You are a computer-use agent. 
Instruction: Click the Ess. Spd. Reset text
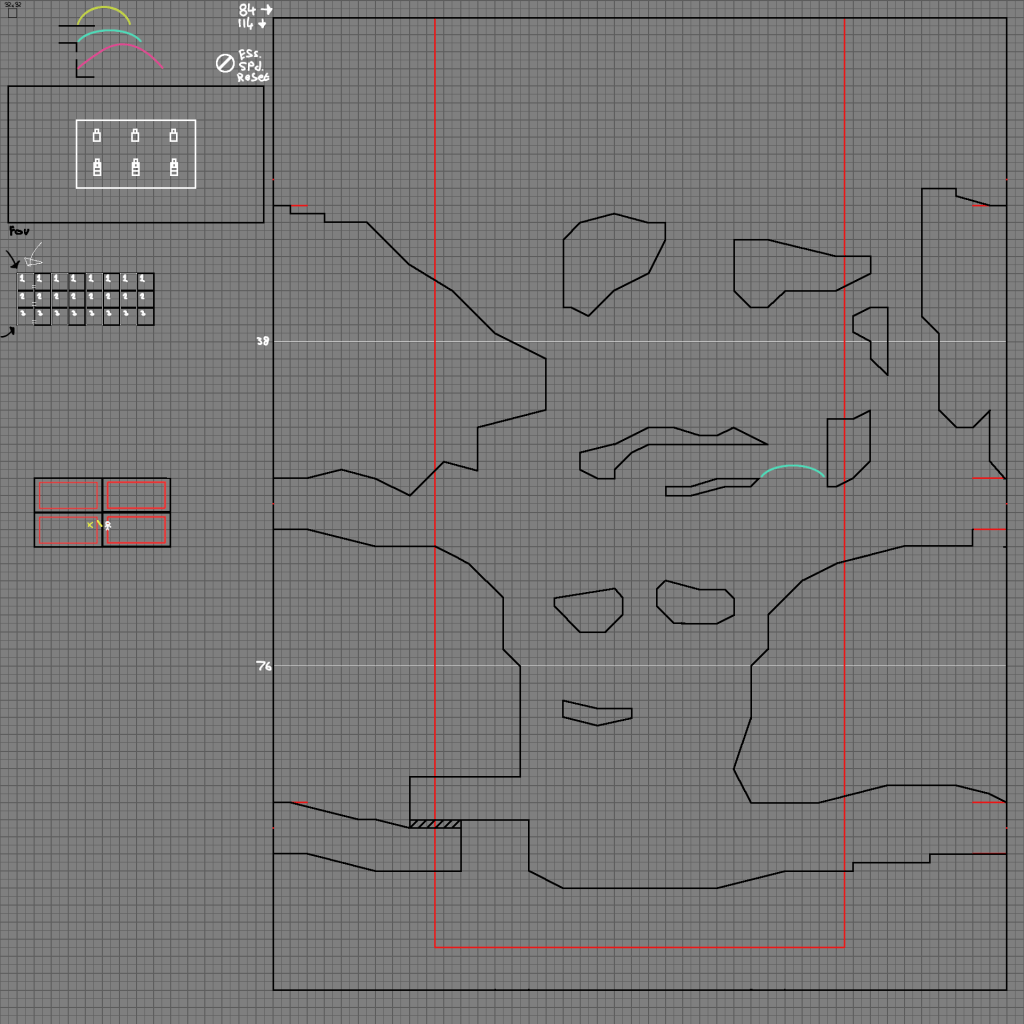coord(252,66)
